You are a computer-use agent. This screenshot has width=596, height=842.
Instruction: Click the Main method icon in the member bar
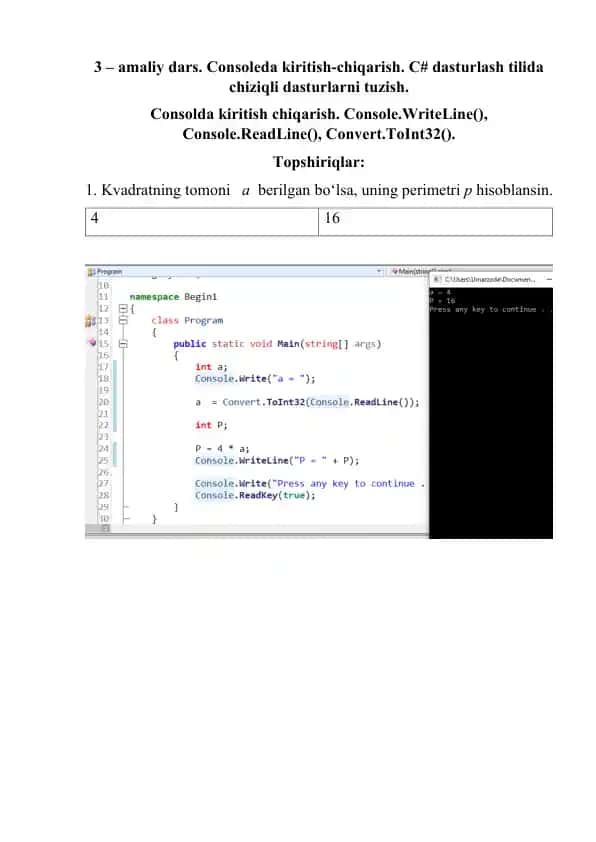tap(395, 272)
